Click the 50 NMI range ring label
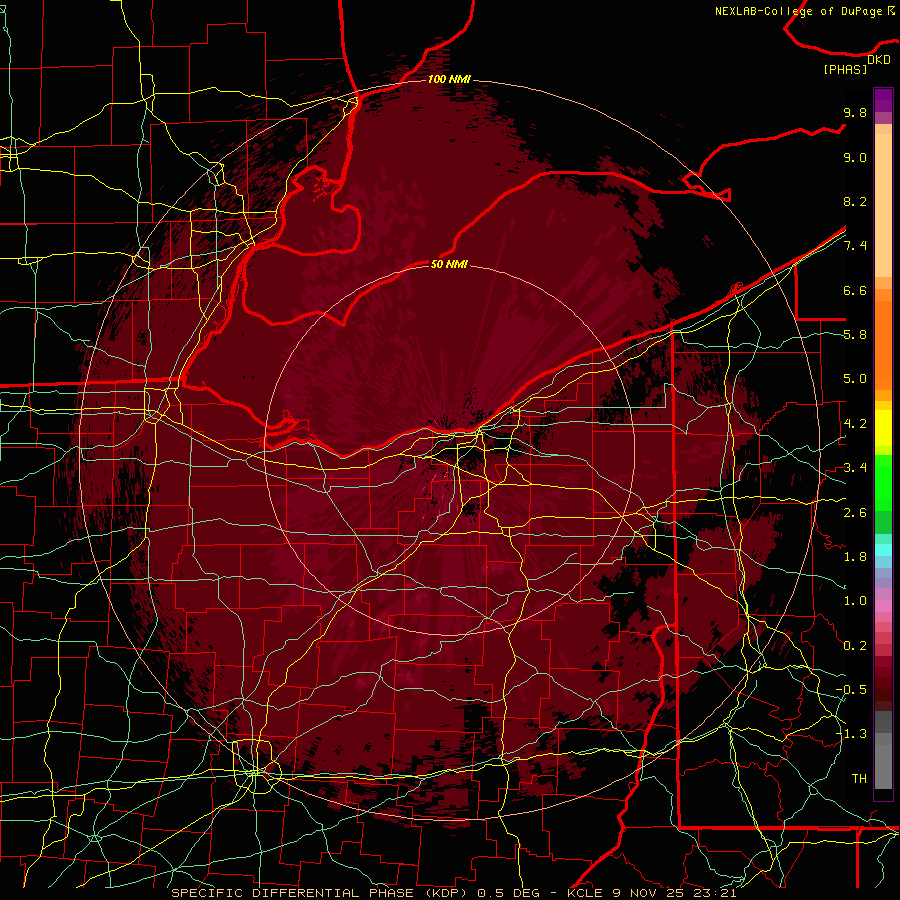Screen dimensions: 900x900 (x=449, y=264)
